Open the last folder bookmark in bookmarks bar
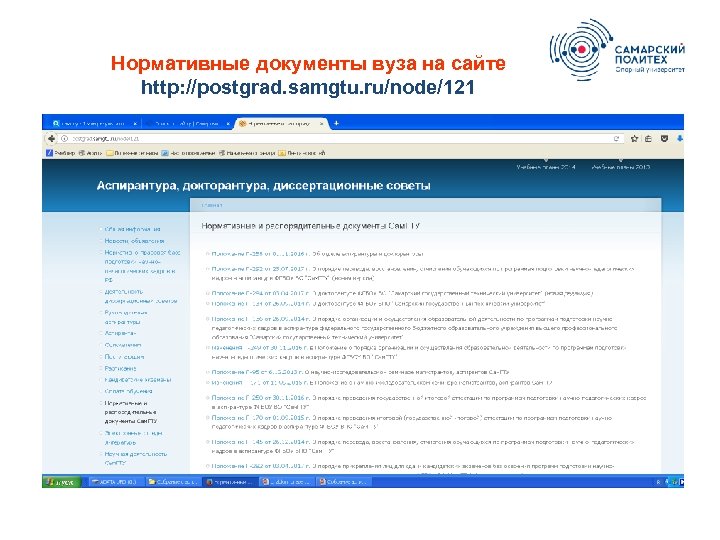Screen dimensions: 720x540 coord(302,153)
